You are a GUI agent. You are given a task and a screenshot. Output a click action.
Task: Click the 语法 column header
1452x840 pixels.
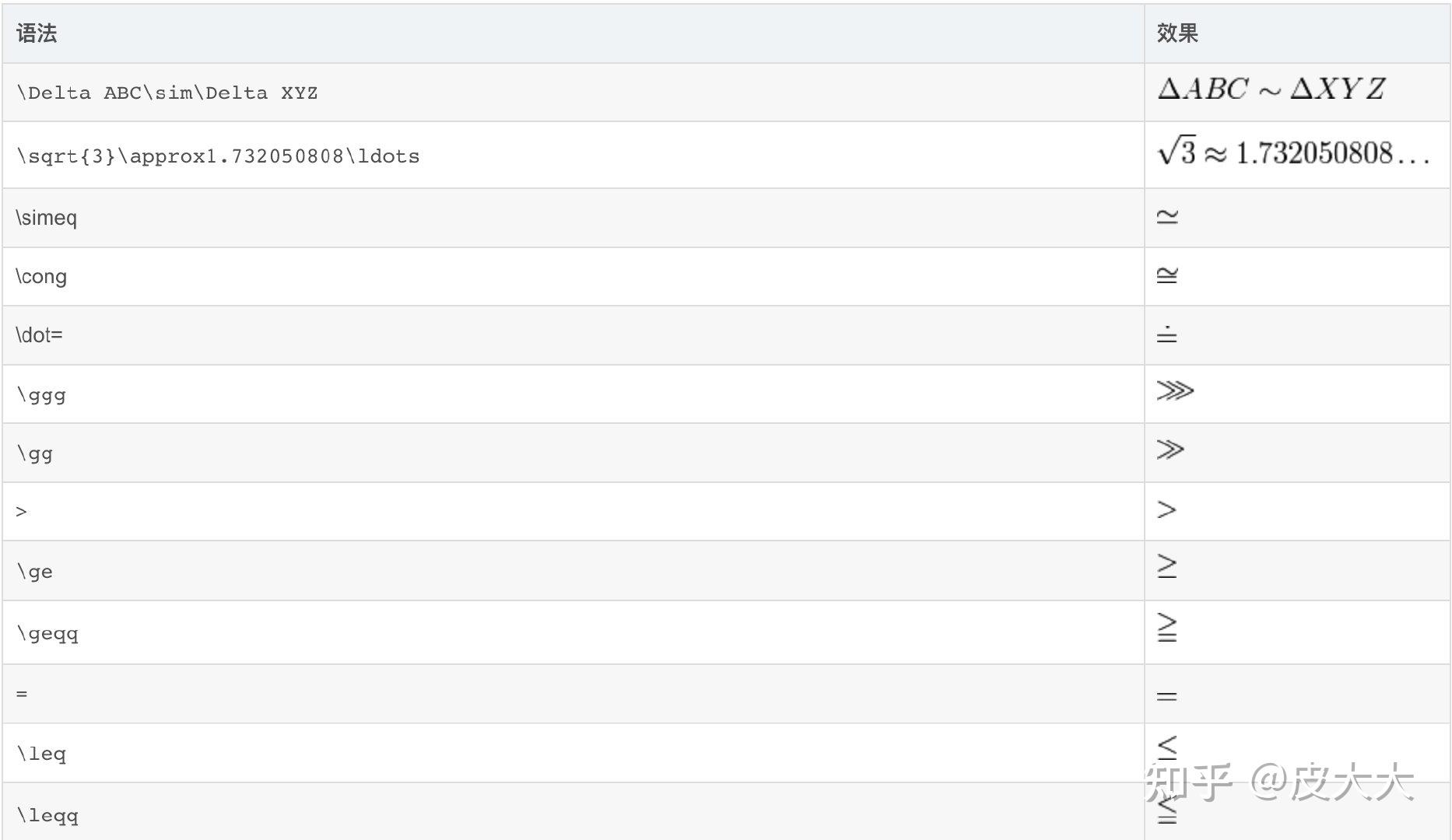point(36,33)
